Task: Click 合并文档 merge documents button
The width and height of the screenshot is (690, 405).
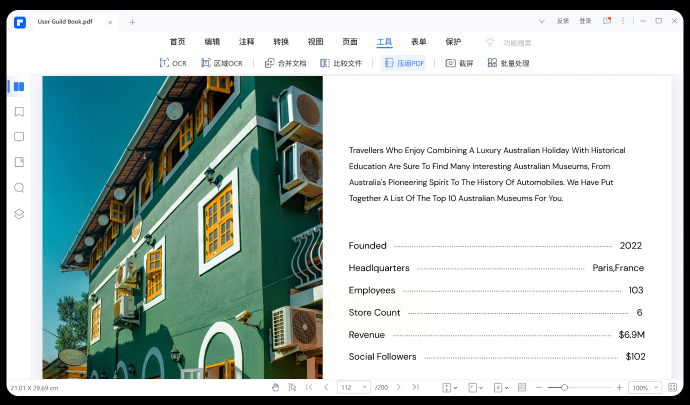Action: 285,63
